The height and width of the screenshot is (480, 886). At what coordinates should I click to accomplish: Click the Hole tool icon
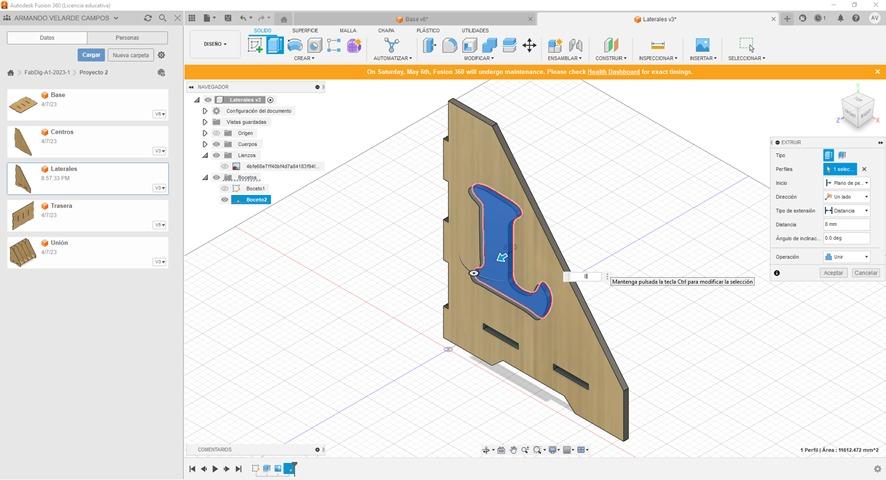315,45
